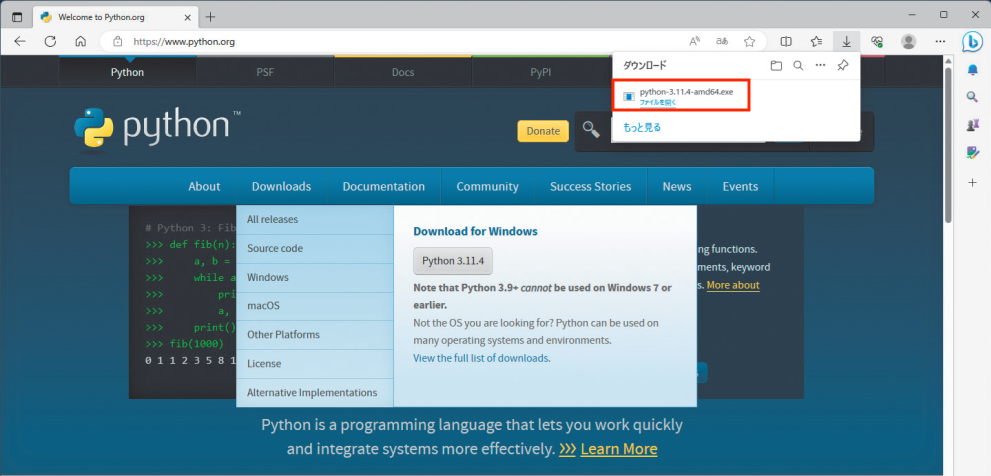Select the Python top tab

(x=127, y=72)
